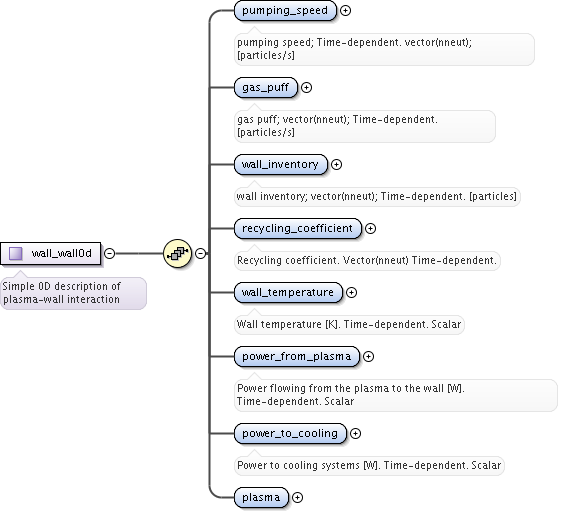Select the recycling_coefficient element
Viewport: 565px width, 513px height.
[298, 228]
